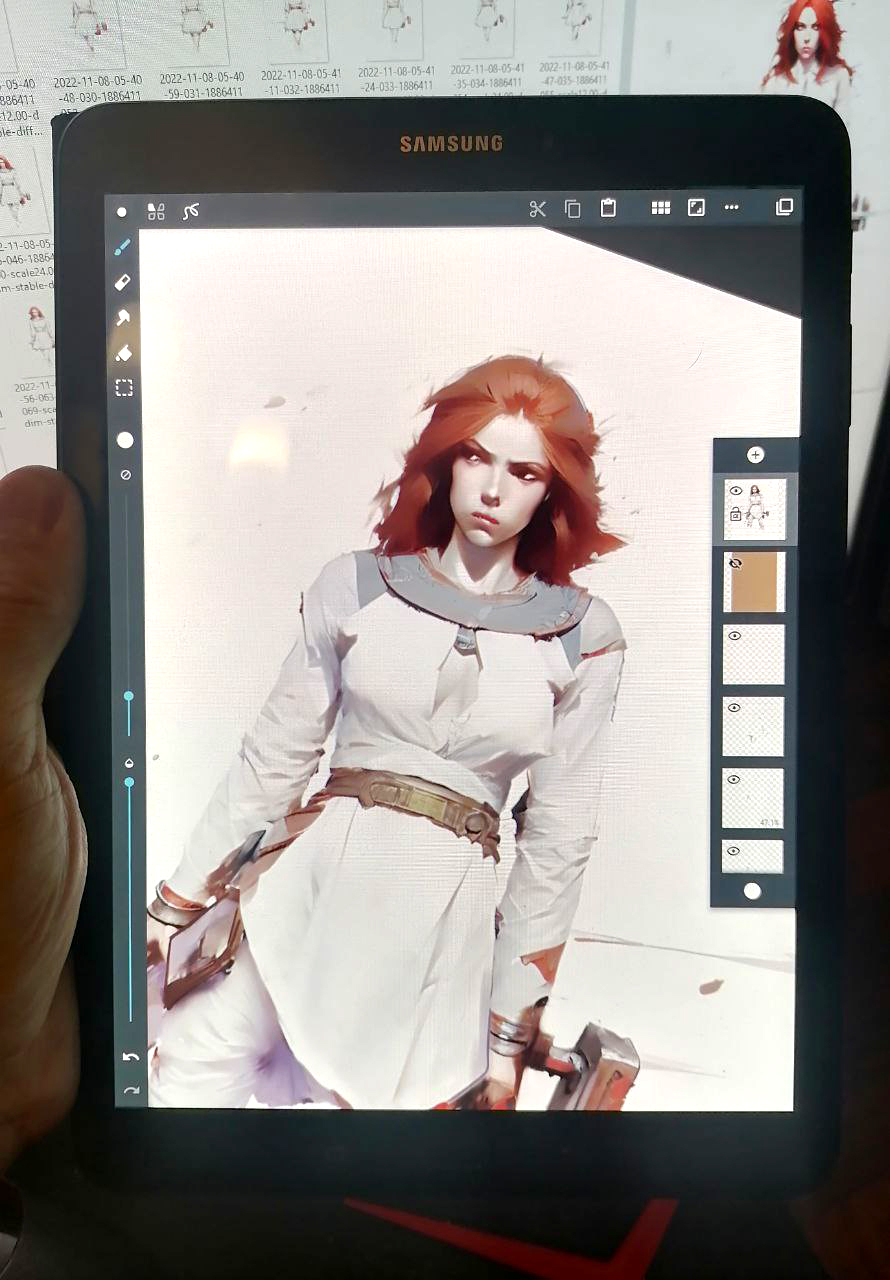
Task: Show the hidden tan-colored layer
Action: (x=735, y=564)
